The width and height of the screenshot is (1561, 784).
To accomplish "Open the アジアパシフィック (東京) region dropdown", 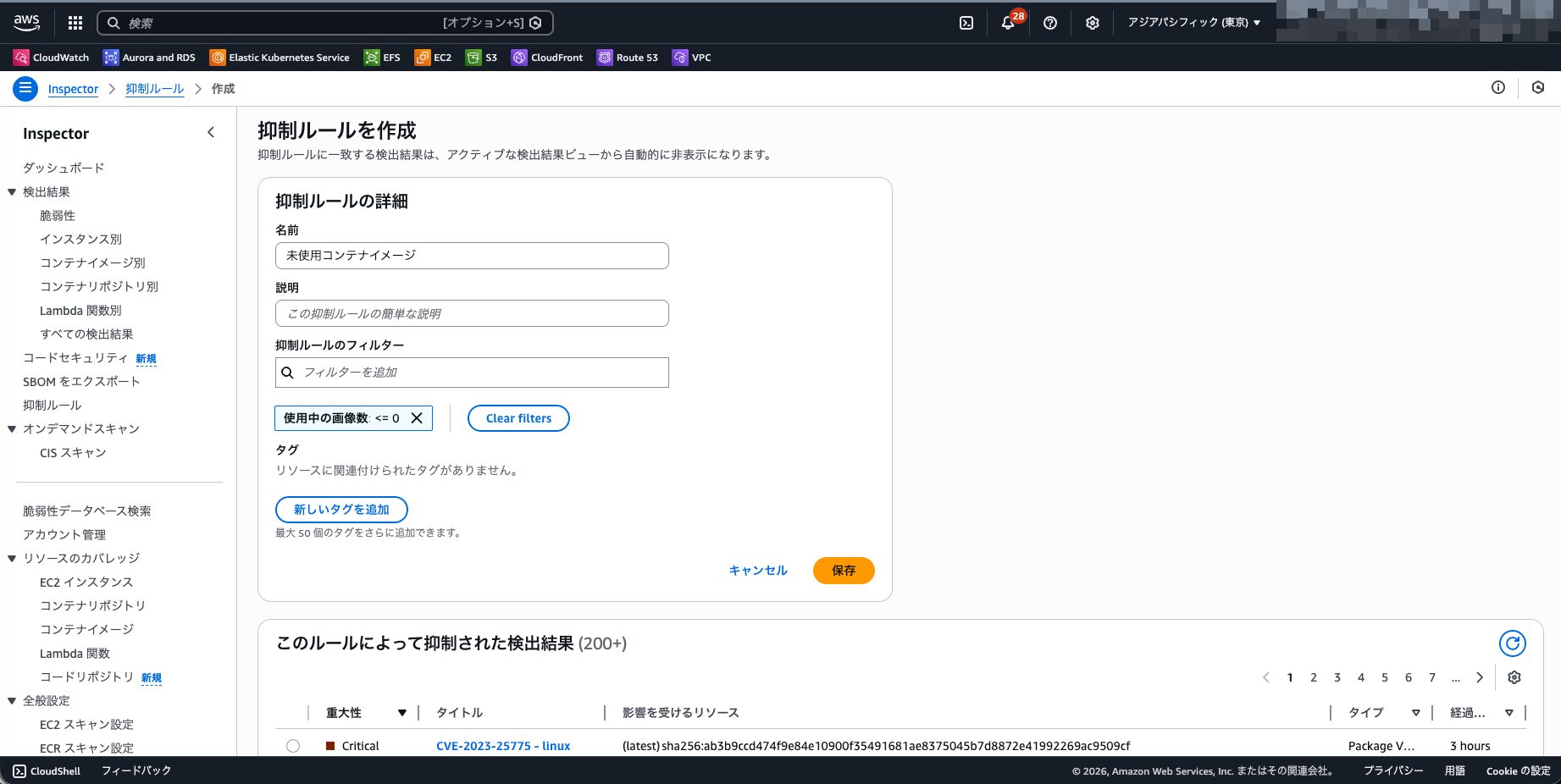I will (x=1193, y=23).
